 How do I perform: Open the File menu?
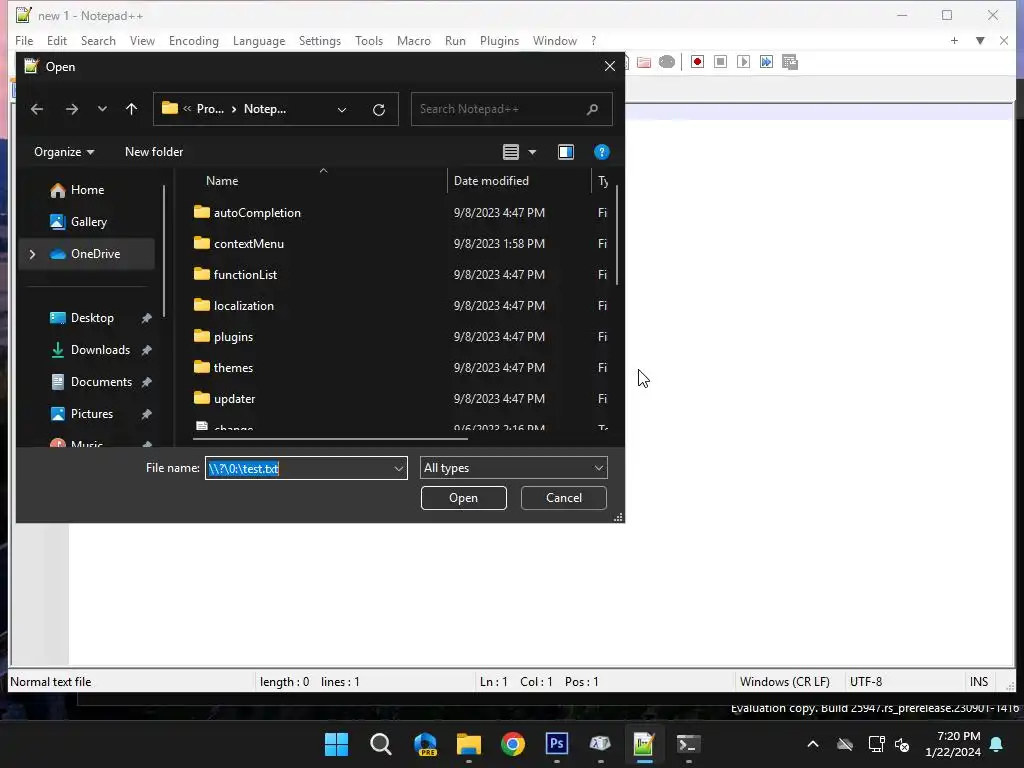(x=24, y=40)
